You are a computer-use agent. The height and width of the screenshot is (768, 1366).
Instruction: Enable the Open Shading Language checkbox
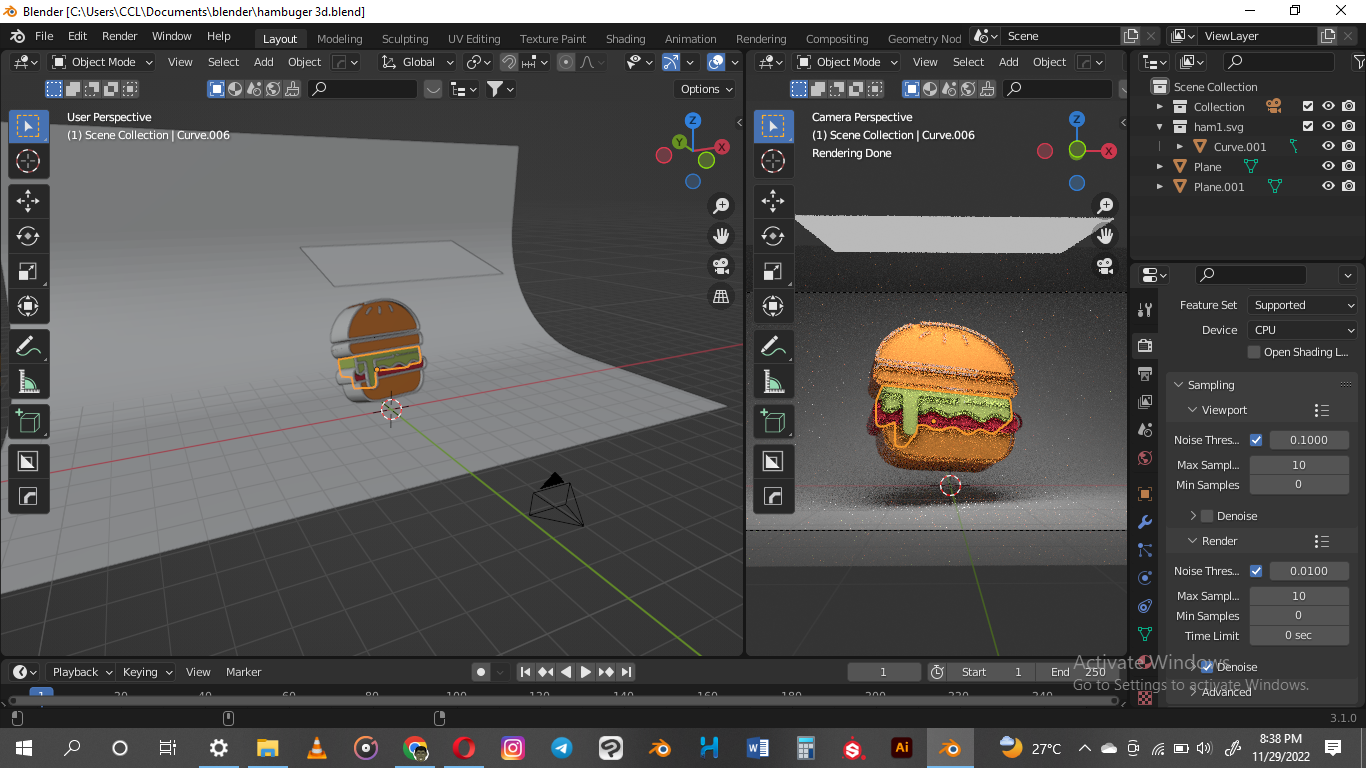pyautogui.click(x=1254, y=352)
